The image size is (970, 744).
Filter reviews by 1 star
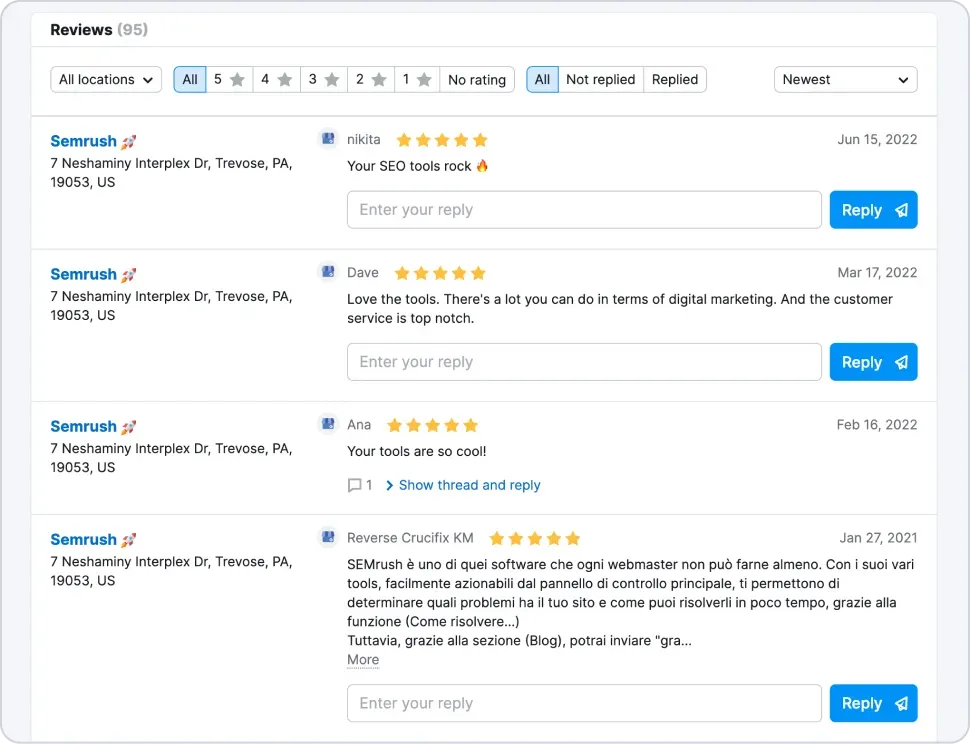tap(417, 80)
